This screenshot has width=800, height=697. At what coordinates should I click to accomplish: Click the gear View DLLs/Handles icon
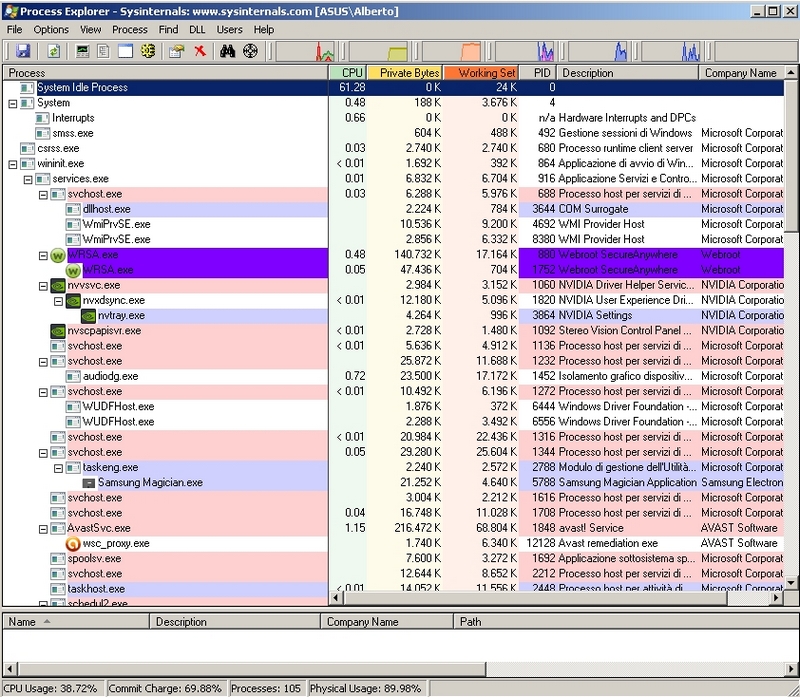(148, 51)
